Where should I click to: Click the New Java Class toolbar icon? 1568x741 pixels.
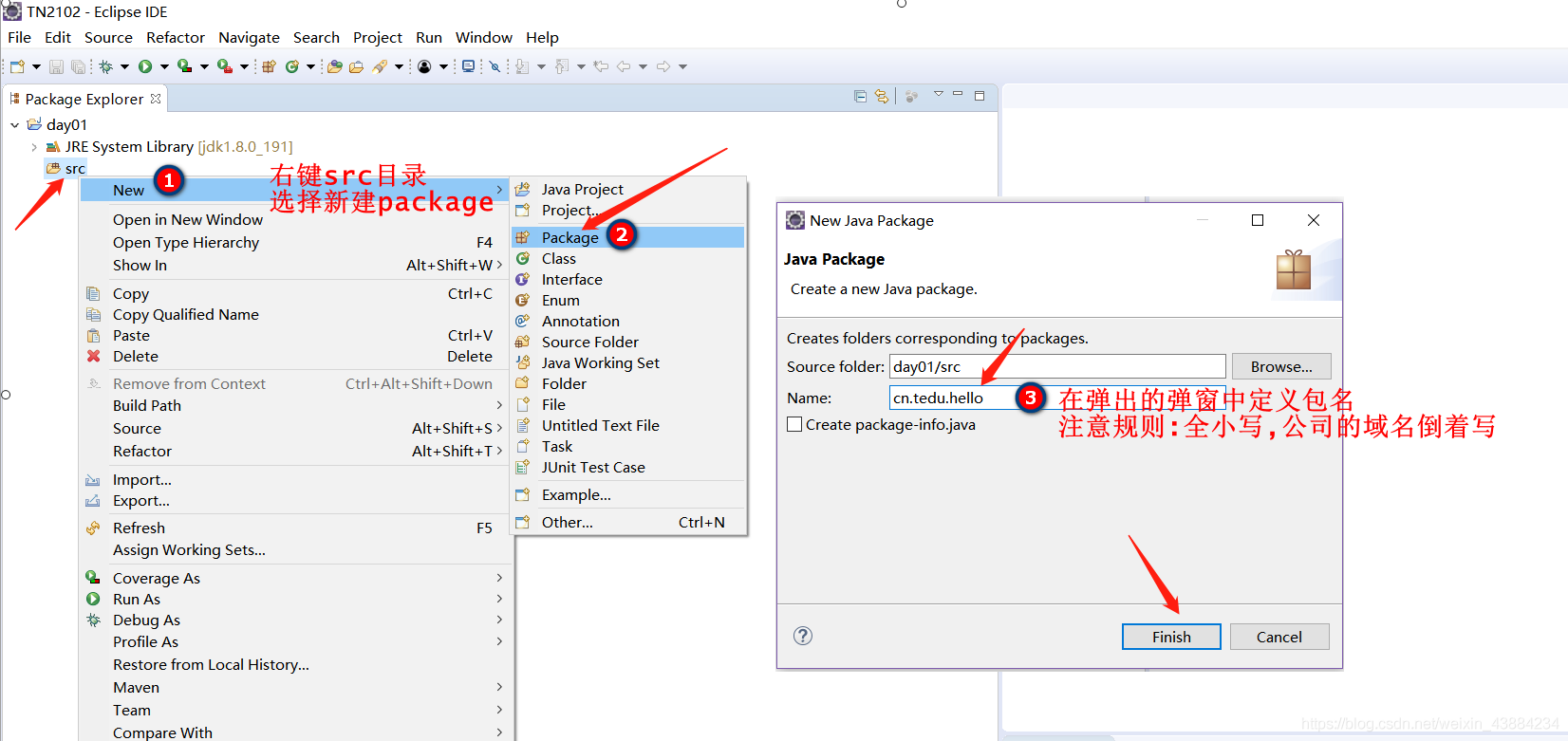pos(292,66)
